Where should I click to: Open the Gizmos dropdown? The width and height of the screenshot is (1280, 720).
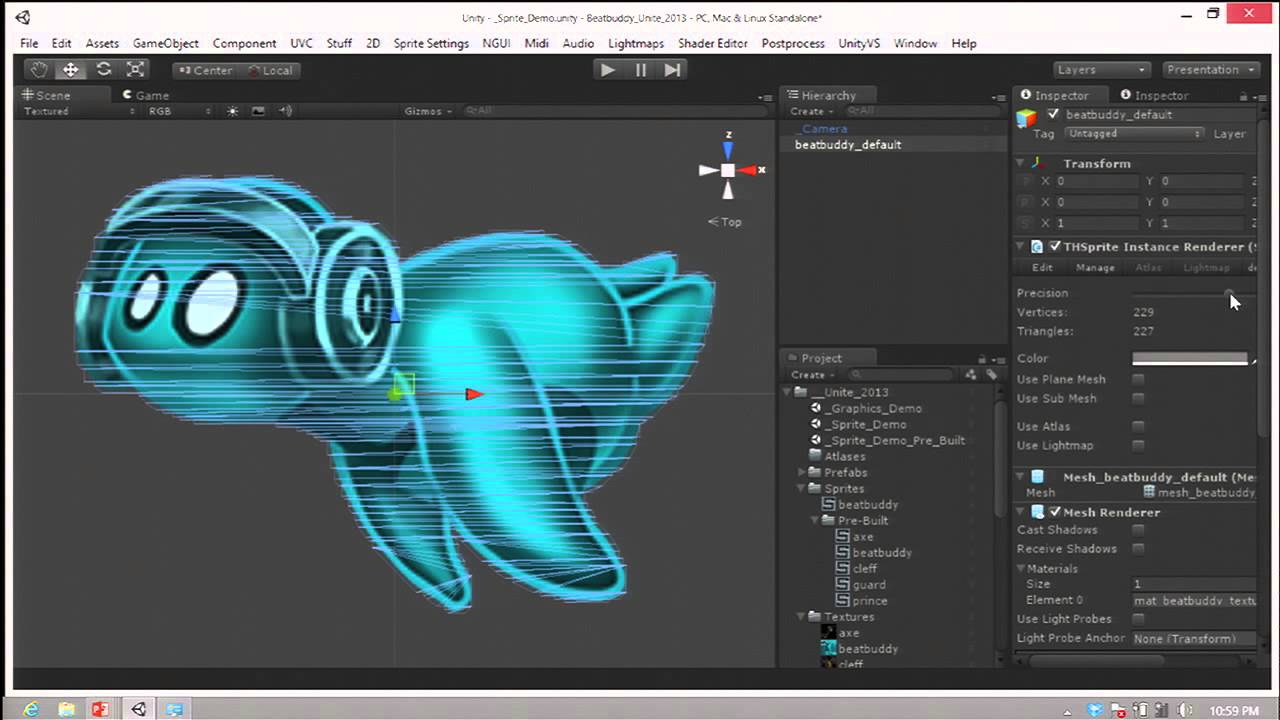click(x=429, y=111)
